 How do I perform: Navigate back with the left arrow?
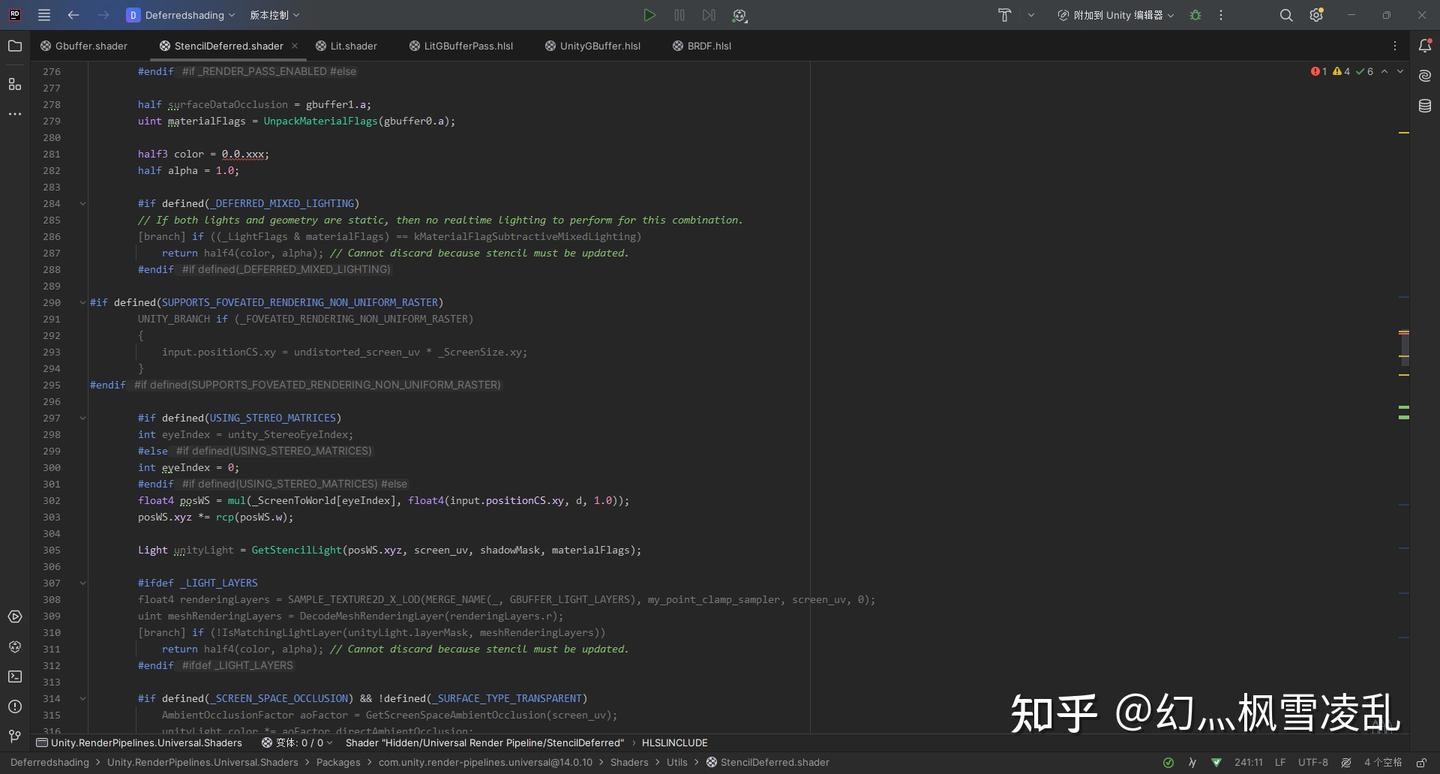[73, 15]
